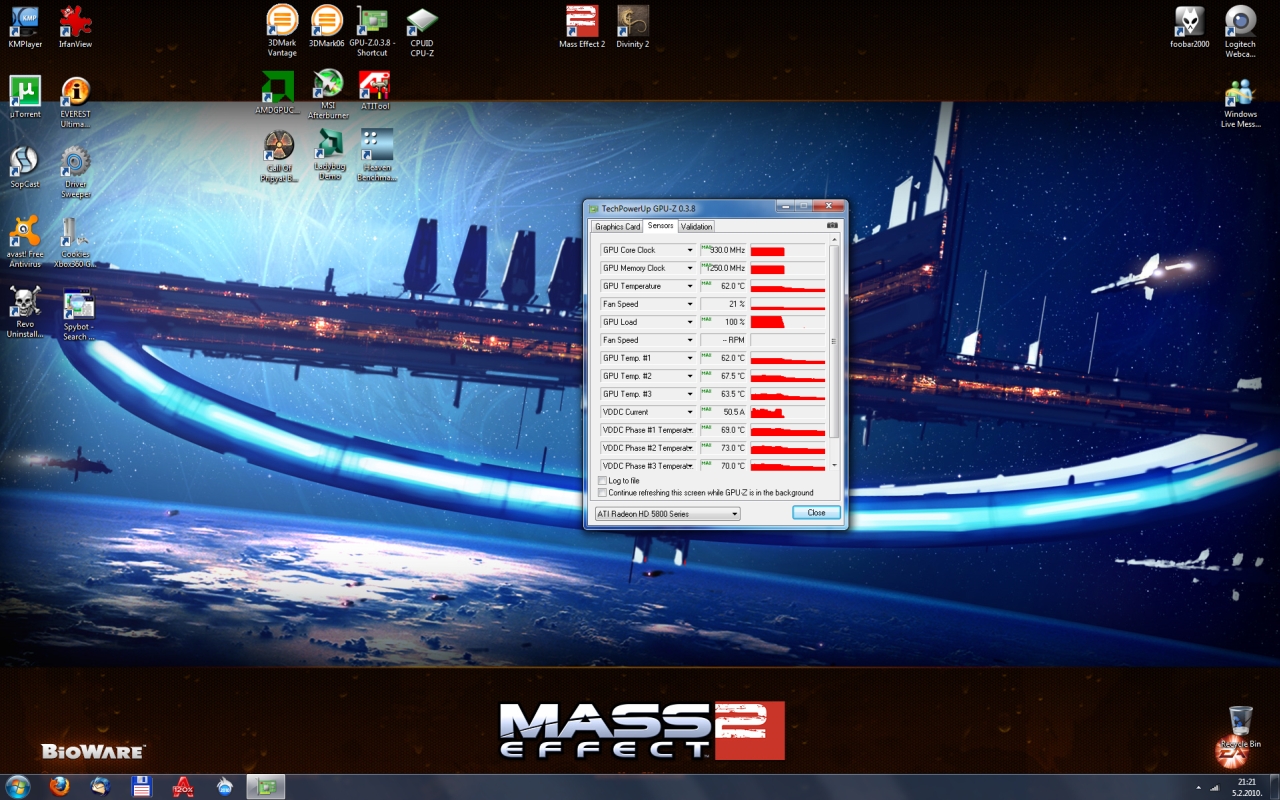Click the GPU-Z taskbar button
The width and height of the screenshot is (1280, 800).
[x=266, y=786]
